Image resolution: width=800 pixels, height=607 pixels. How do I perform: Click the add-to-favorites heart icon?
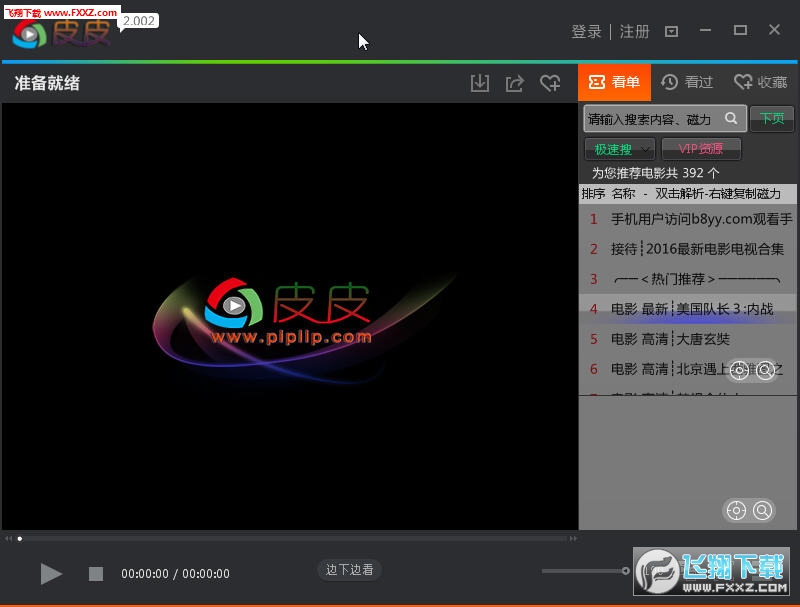550,84
